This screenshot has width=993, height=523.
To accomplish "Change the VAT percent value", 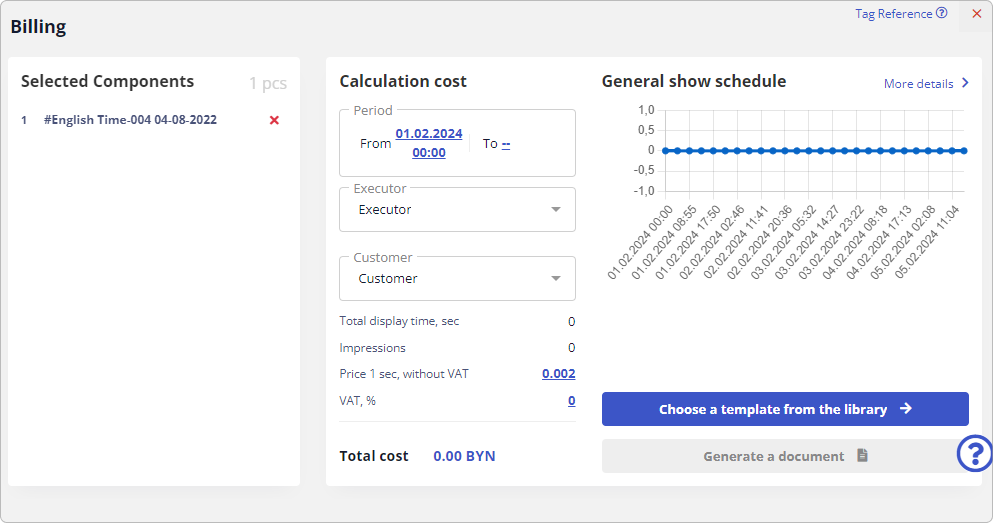I will coord(571,401).
